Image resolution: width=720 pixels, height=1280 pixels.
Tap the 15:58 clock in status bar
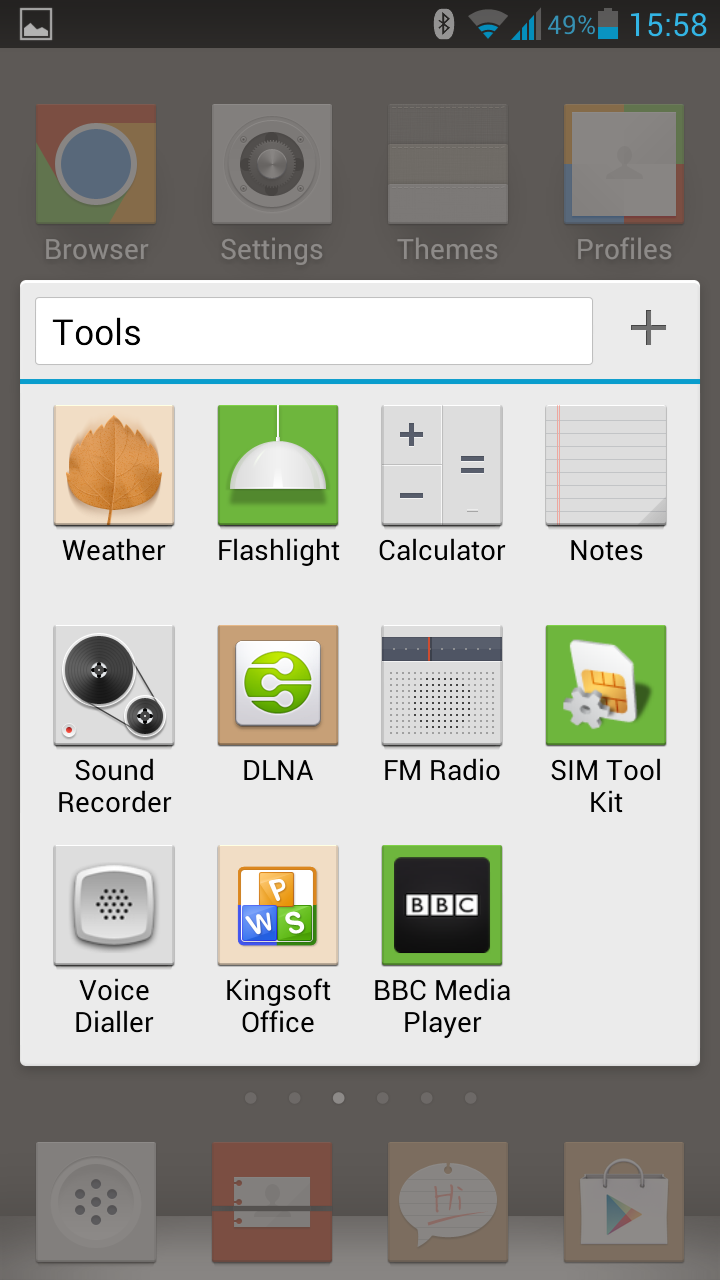click(x=668, y=24)
